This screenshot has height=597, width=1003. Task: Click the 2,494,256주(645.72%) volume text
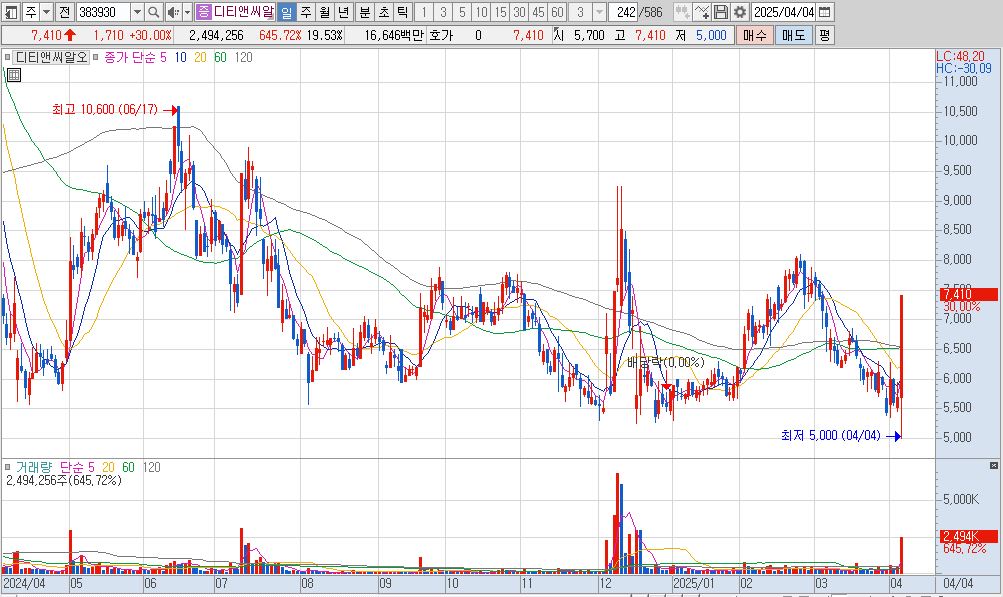64,480
